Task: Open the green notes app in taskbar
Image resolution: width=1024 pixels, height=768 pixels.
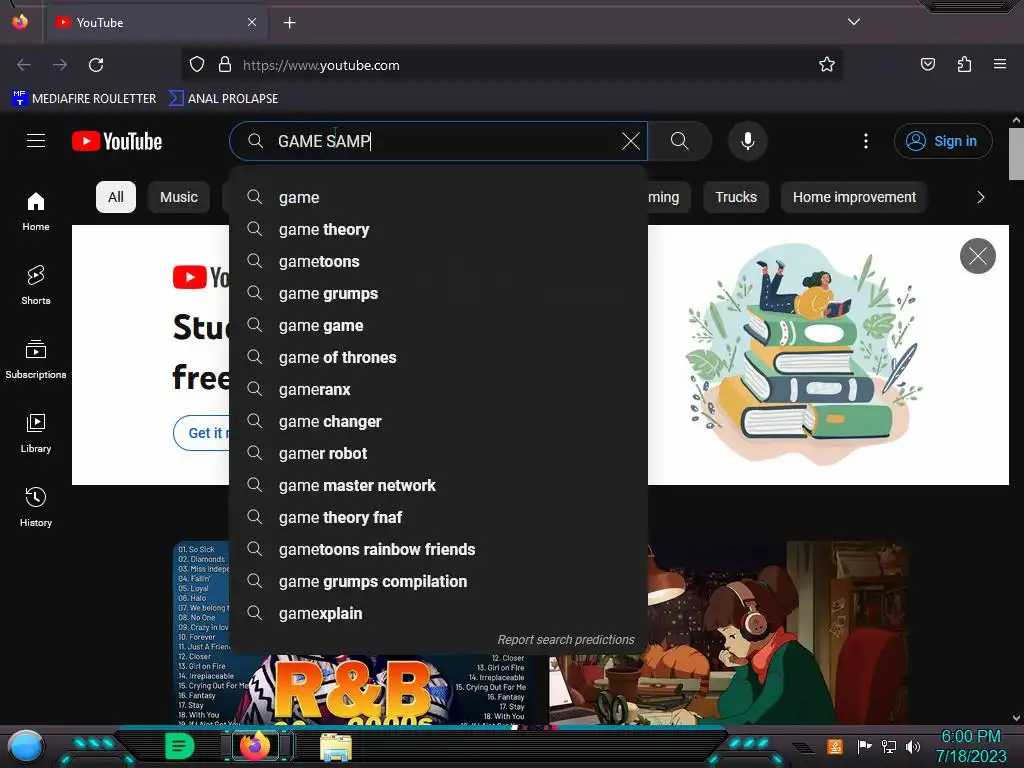Action: click(x=180, y=746)
